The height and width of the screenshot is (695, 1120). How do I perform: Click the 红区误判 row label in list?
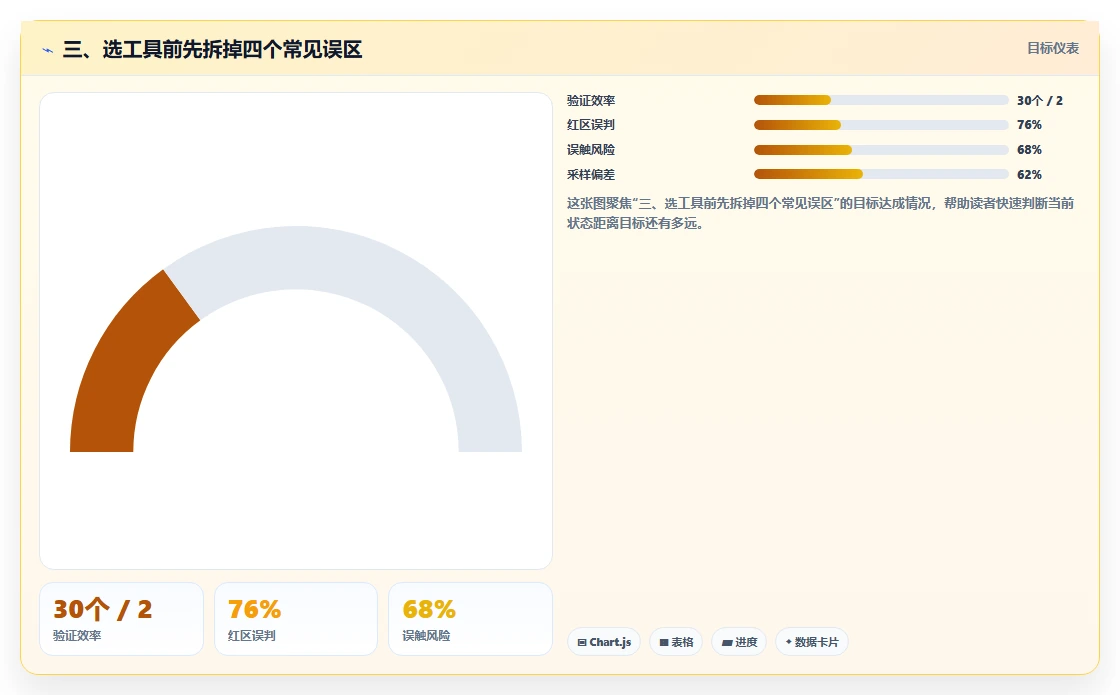[591, 125]
